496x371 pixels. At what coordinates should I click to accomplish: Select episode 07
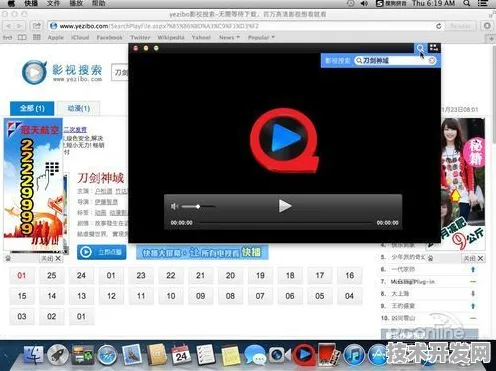(x=260, y=296)
